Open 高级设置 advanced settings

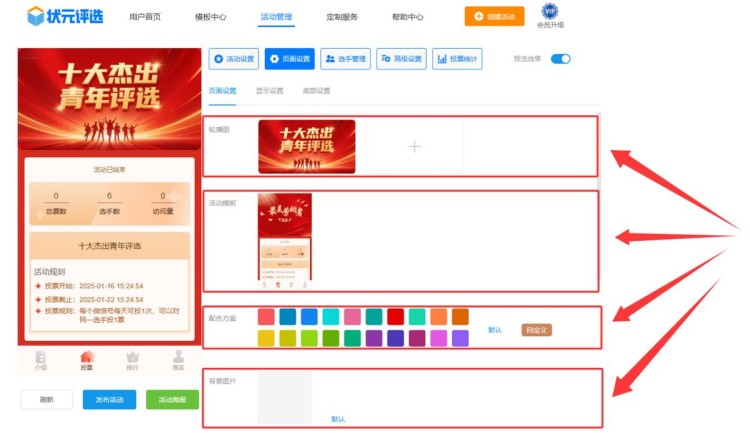pyautogui.click(x=401, y=59)
